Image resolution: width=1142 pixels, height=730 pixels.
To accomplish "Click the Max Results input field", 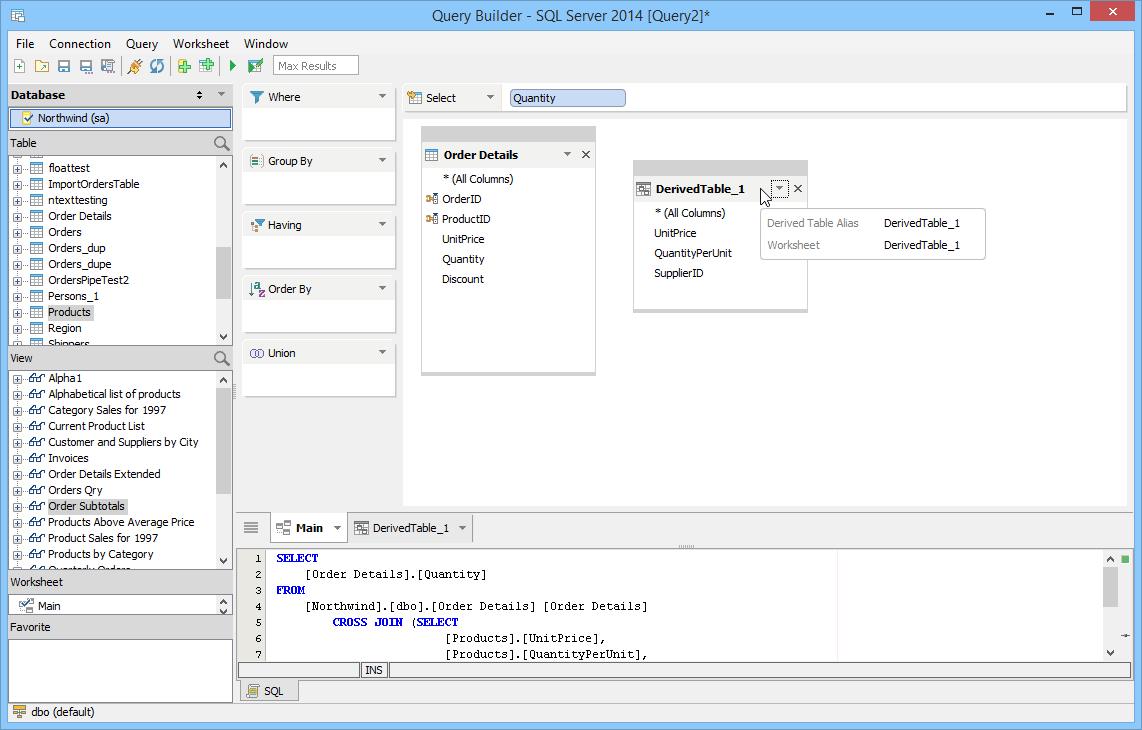I will 315,66.
